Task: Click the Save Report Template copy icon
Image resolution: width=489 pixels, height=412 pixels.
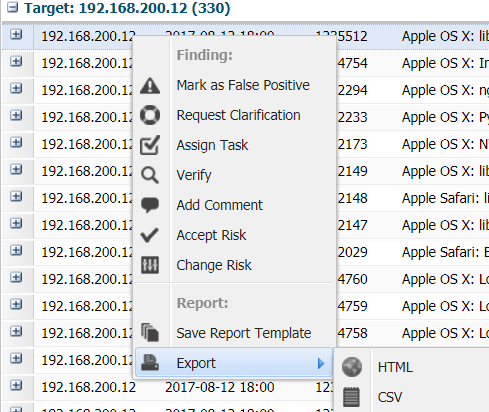Action: pos(150,332)
